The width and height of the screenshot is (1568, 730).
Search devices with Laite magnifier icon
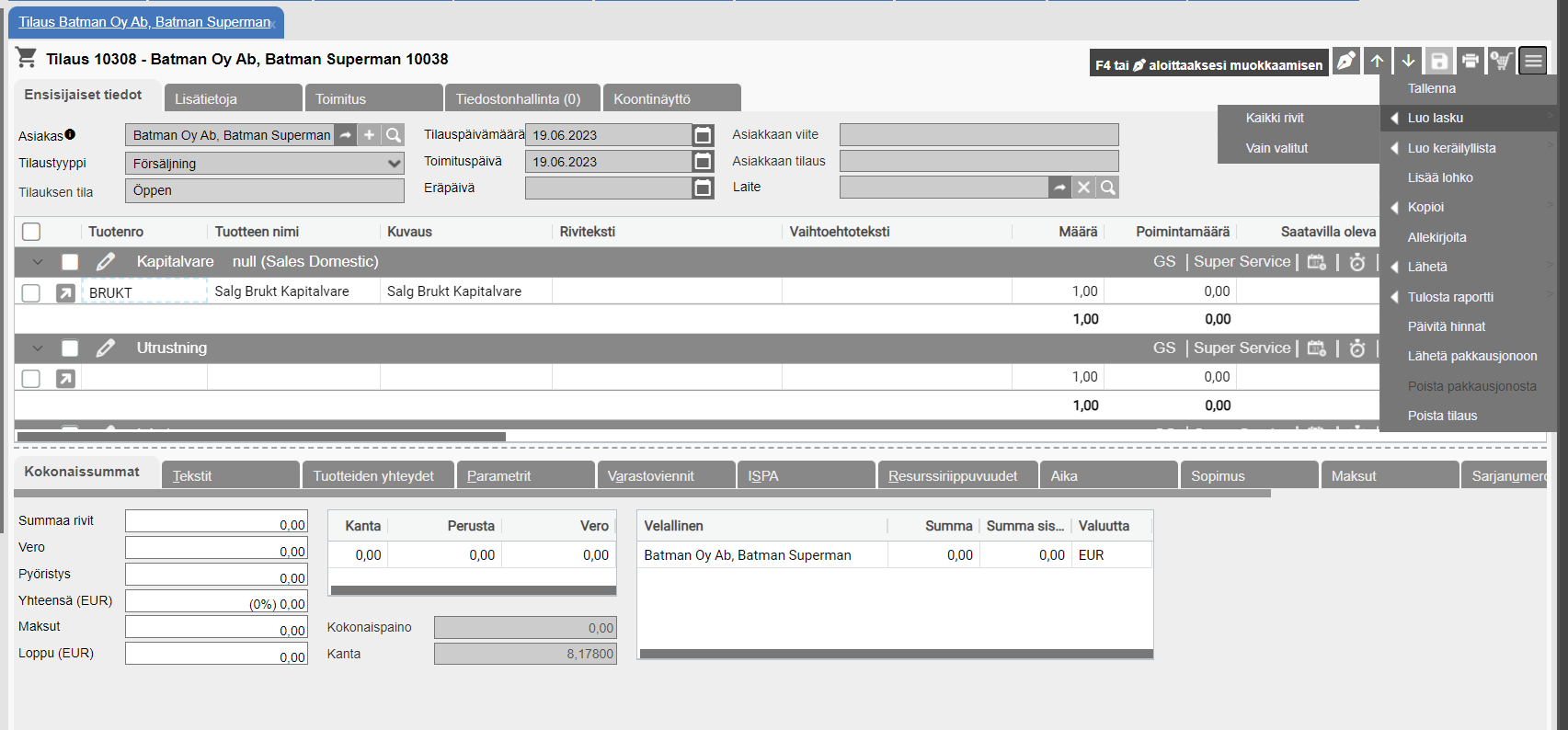pyautogui.click(x=1108, y=188)
